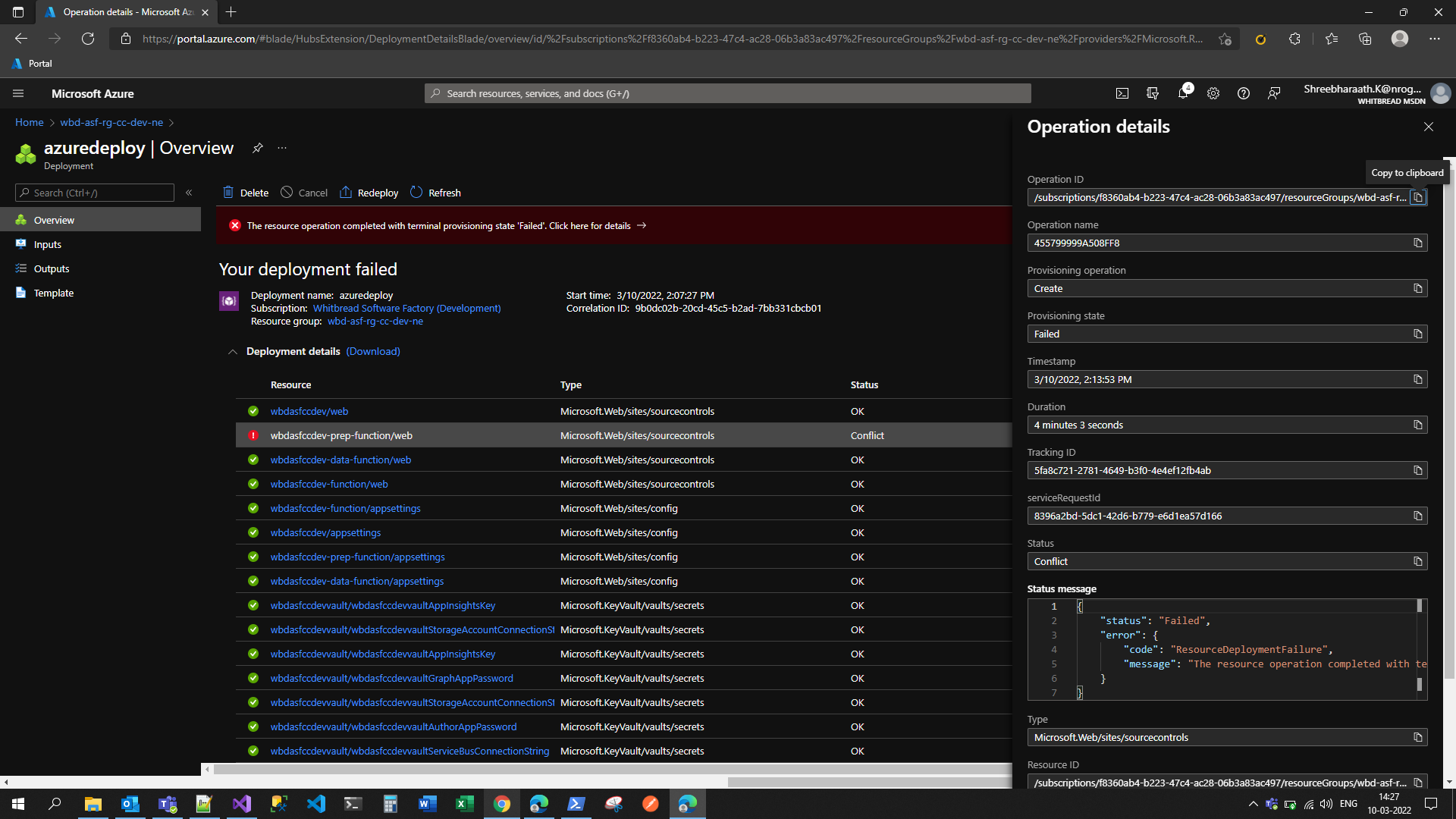Open the Help pane question mark icon

click(x=1244, y=93)
